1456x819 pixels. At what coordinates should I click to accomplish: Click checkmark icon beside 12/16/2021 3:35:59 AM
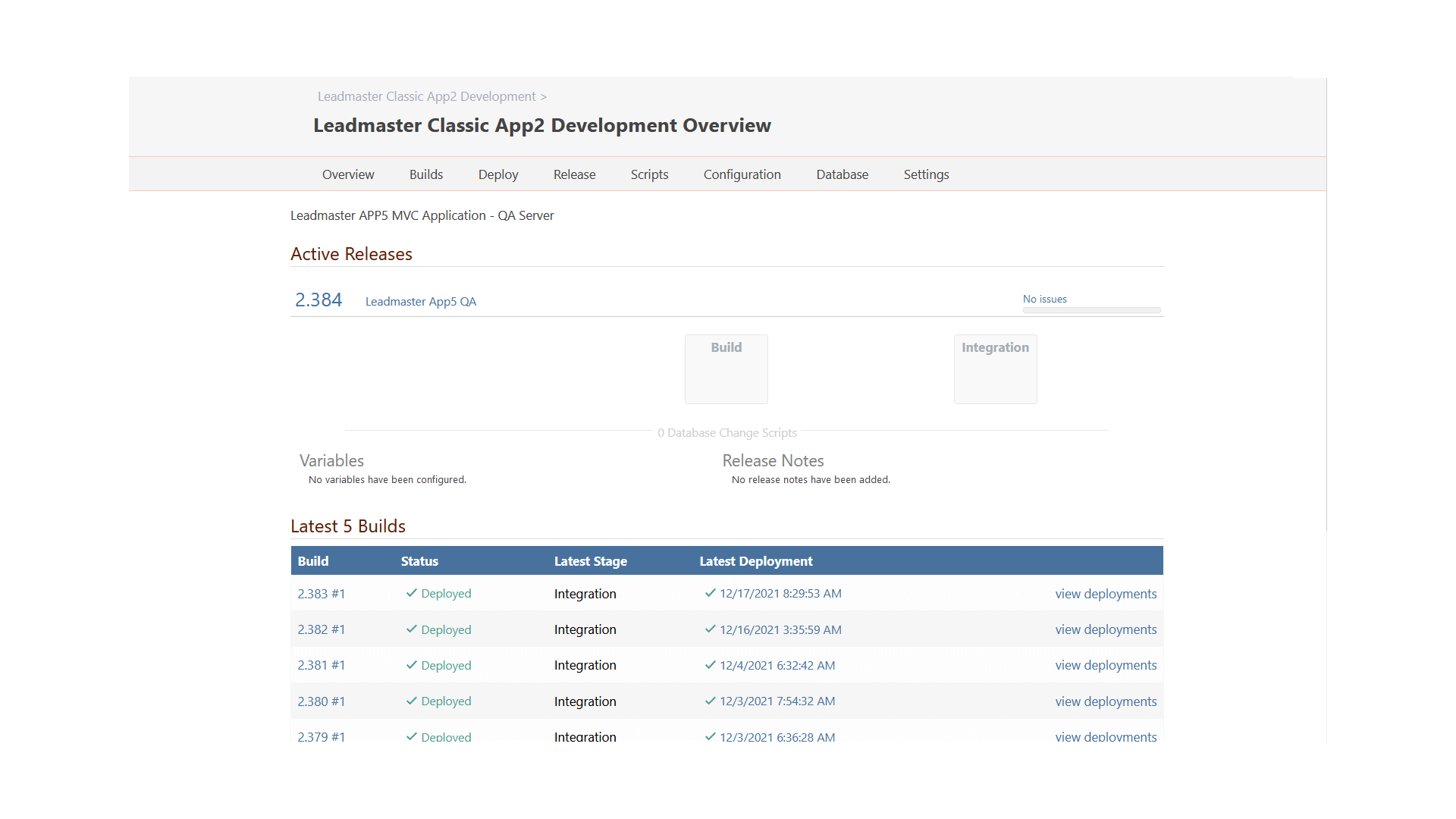711,629
